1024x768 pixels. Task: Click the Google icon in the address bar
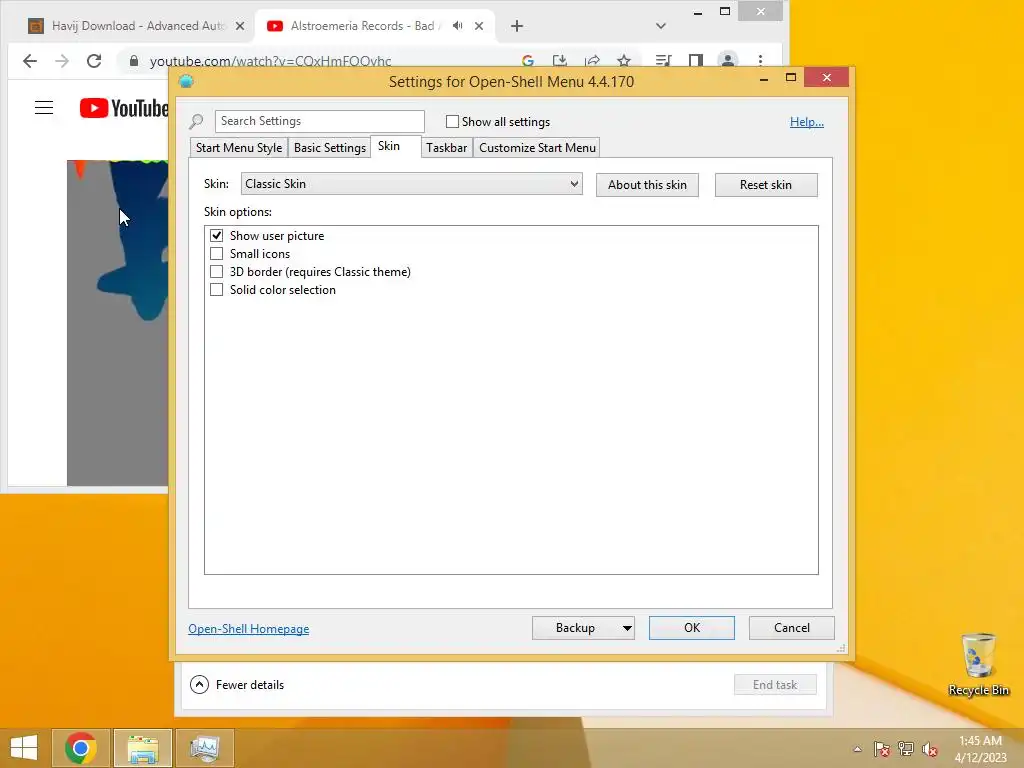(x=528, y=61)
